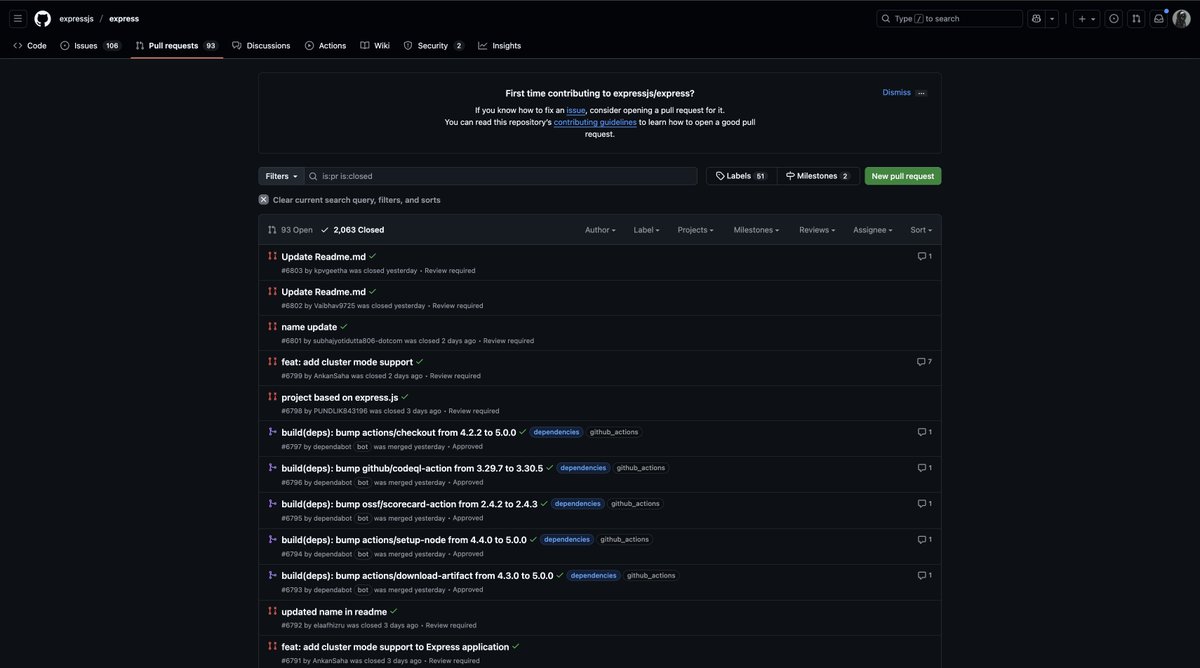This screenshot has height=668, width=1200.
Task: Open PR #6802 Update Readme.md by Vaibhav9725
Action: [x=323, y=292]
